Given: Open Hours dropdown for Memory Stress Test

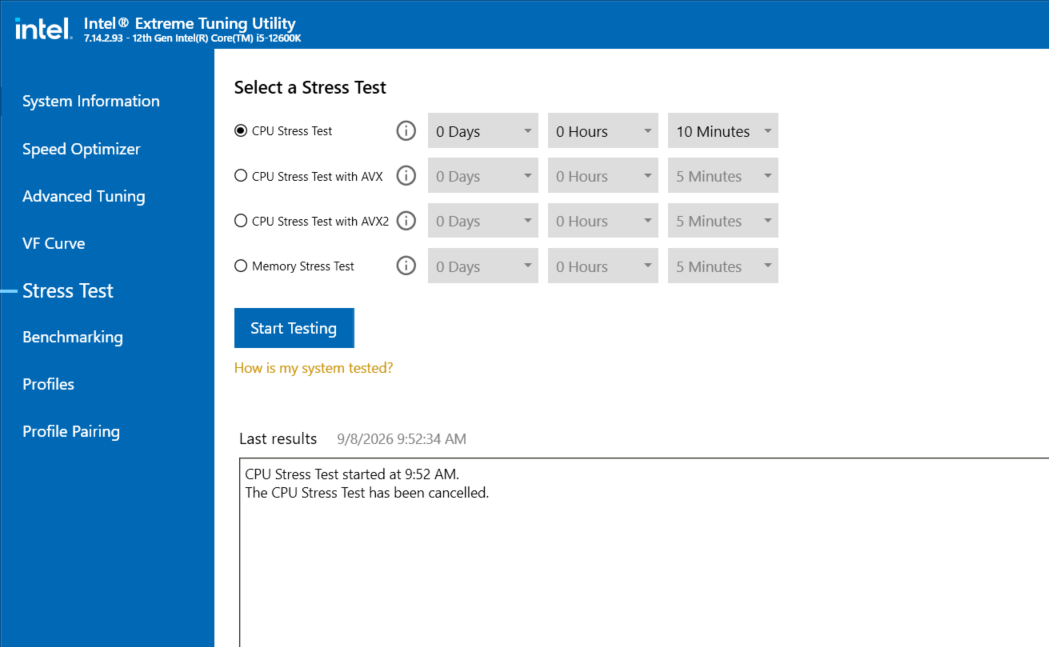Looking at the screenshot, I should click(x=603, y=266).
